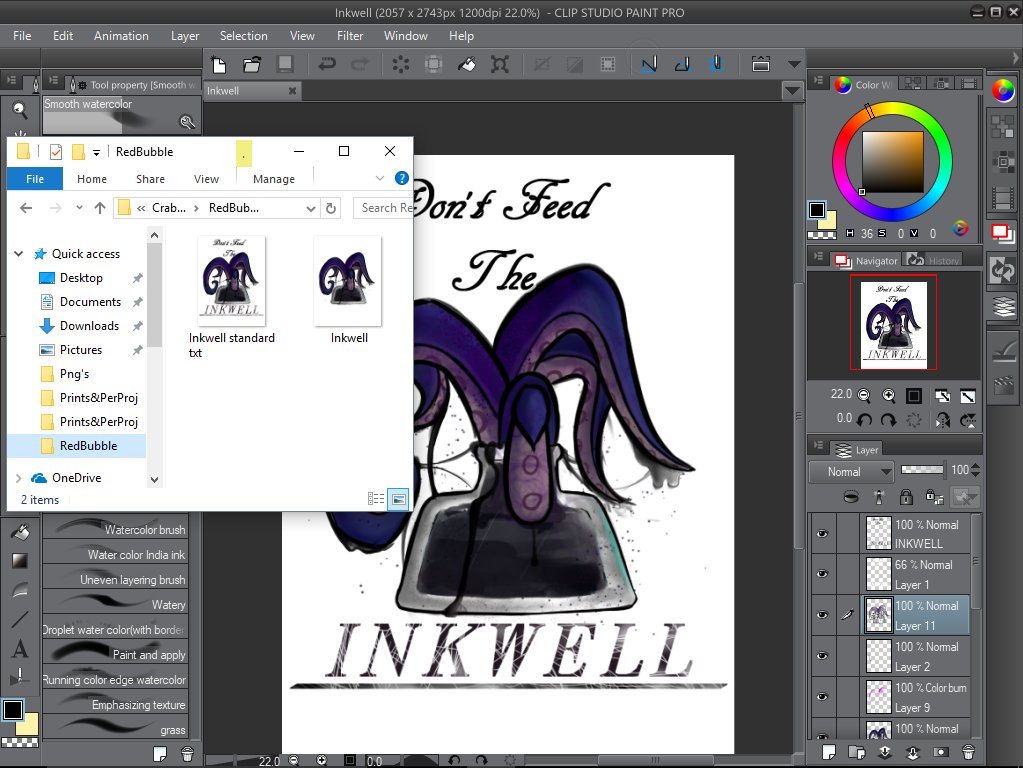The width and height of the screenshot is (1023, 768).
Task: Click Merge with layer below icon
Action: (x=913, y=752)
